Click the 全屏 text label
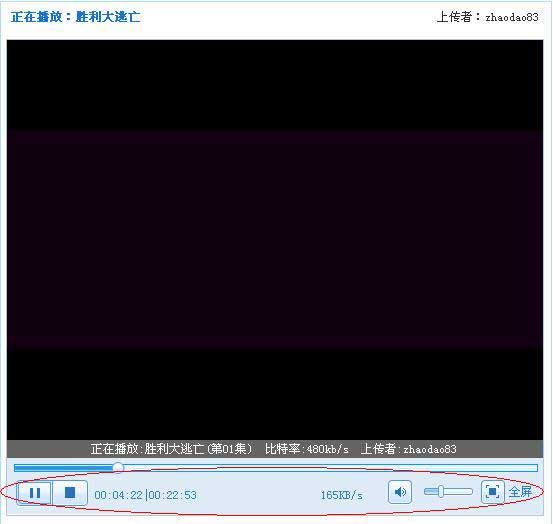 pos(520,492)
